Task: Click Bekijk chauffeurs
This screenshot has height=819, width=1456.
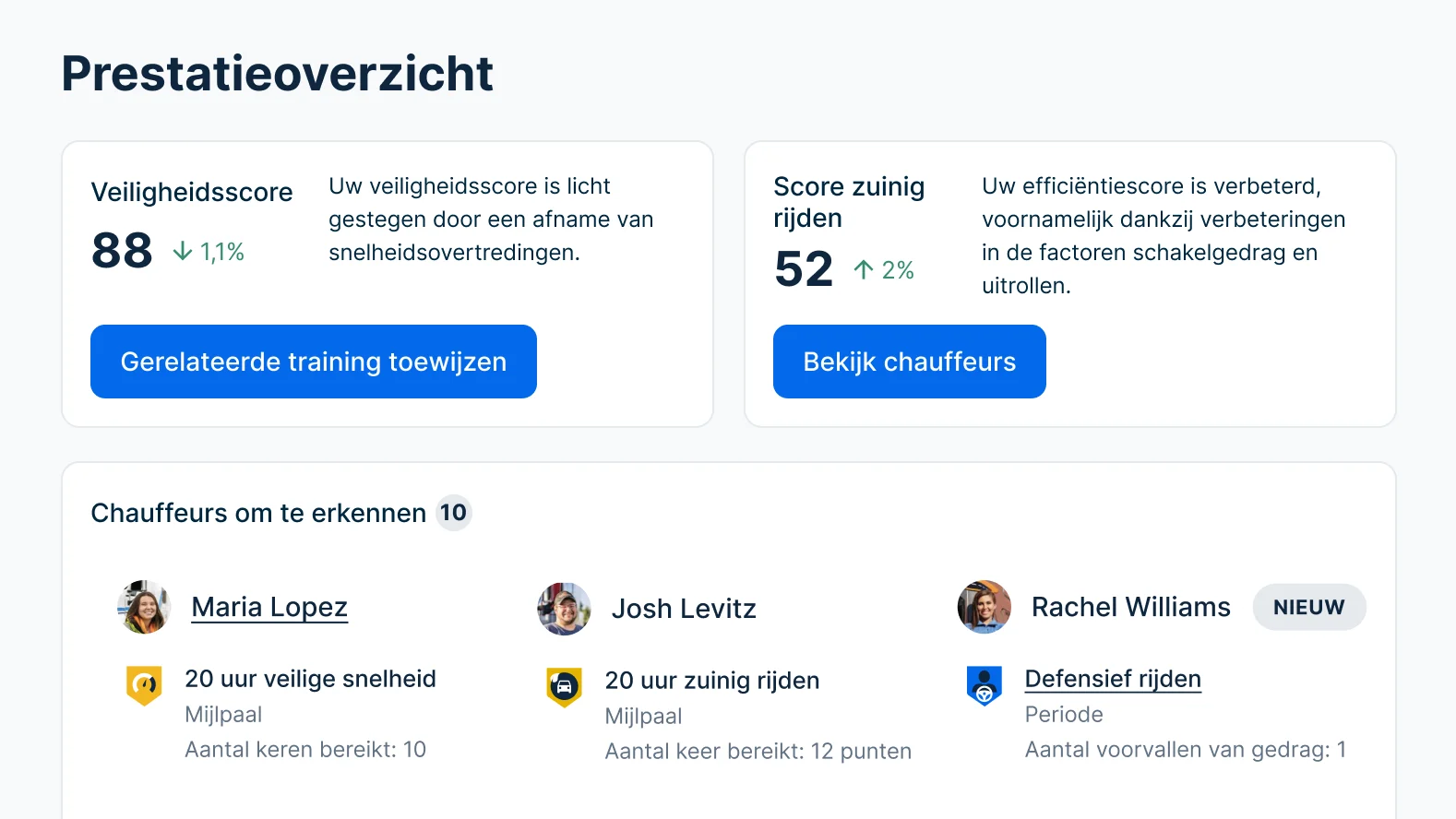Action: click(909, 362)
